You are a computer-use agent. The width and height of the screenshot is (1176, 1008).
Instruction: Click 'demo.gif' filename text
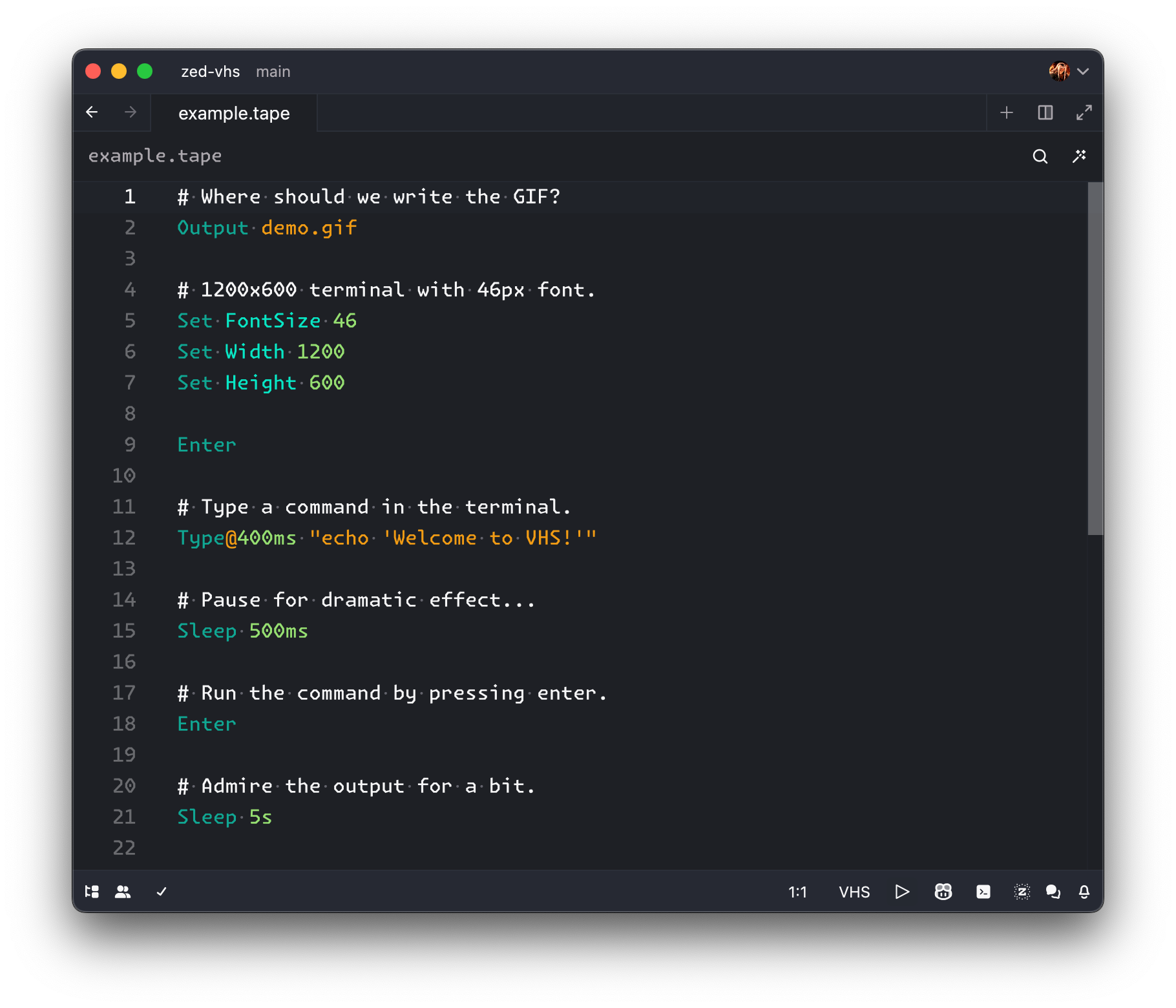pos(309,227)
